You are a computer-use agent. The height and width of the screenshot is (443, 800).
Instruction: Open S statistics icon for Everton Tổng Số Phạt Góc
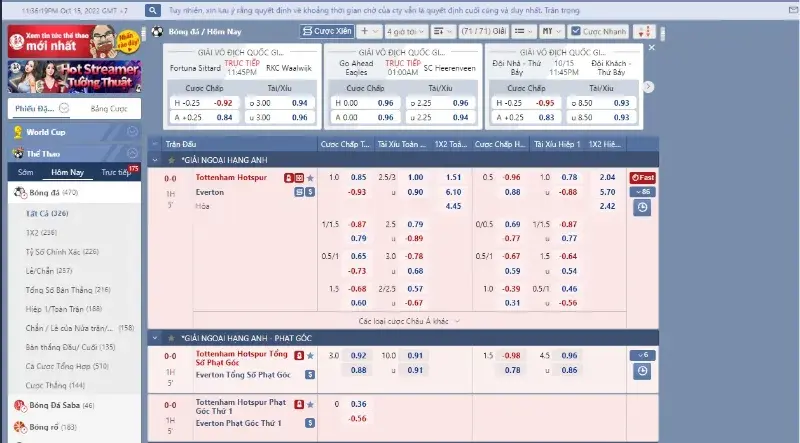click(x=310, y=375)
